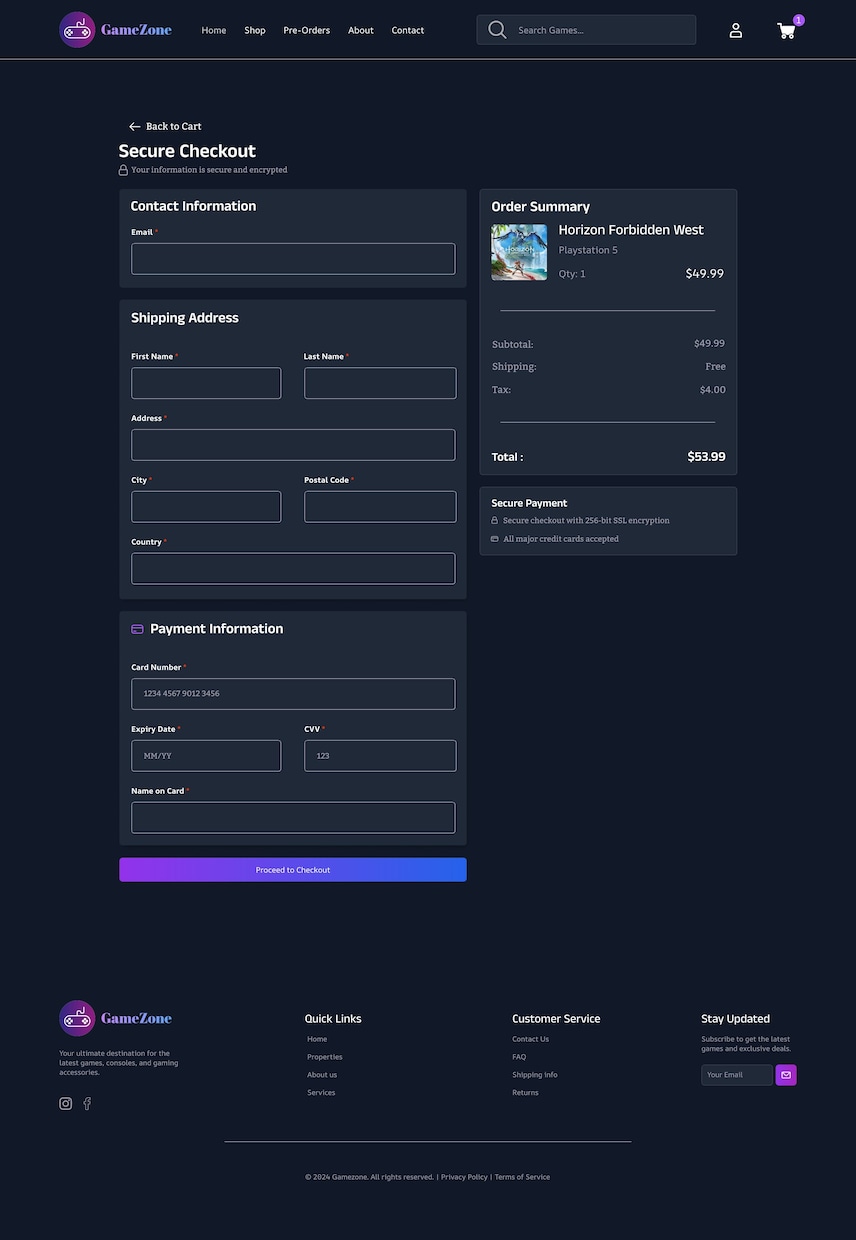
Task: Click the GameZone controller logo in header
Action: [77, 30]
